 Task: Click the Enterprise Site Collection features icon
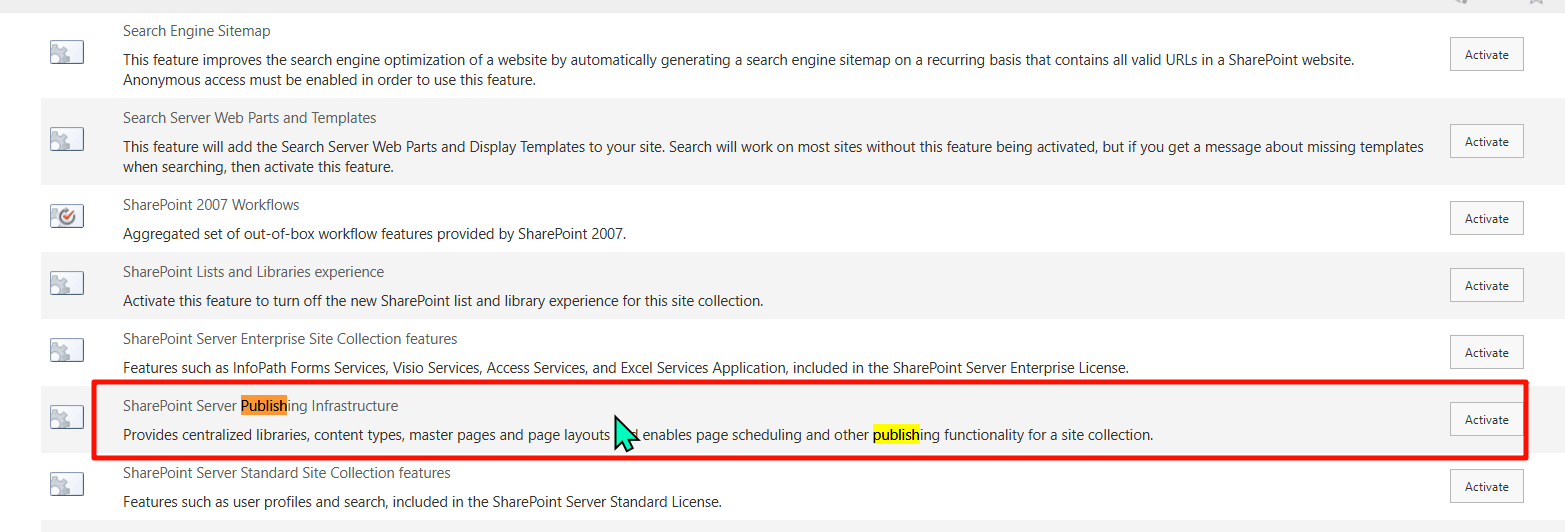click(x=67, y=350)
